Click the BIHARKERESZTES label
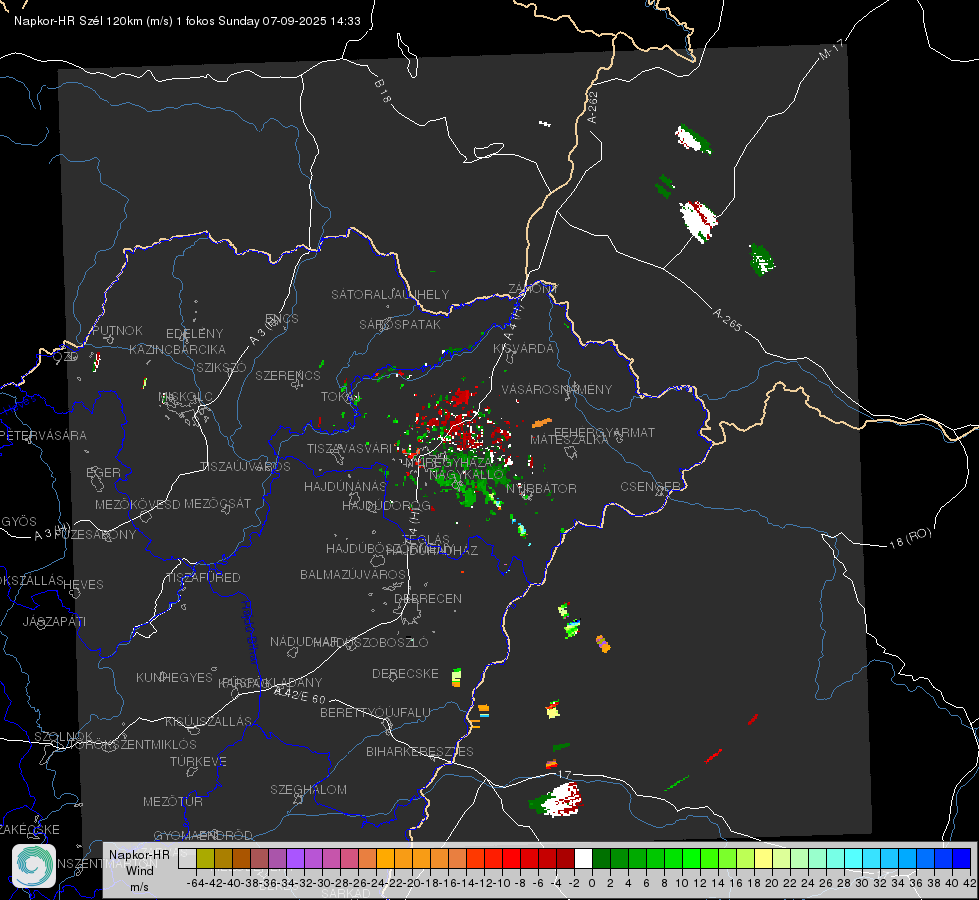This screenshot has width=979, height=900. pos(420,751)
